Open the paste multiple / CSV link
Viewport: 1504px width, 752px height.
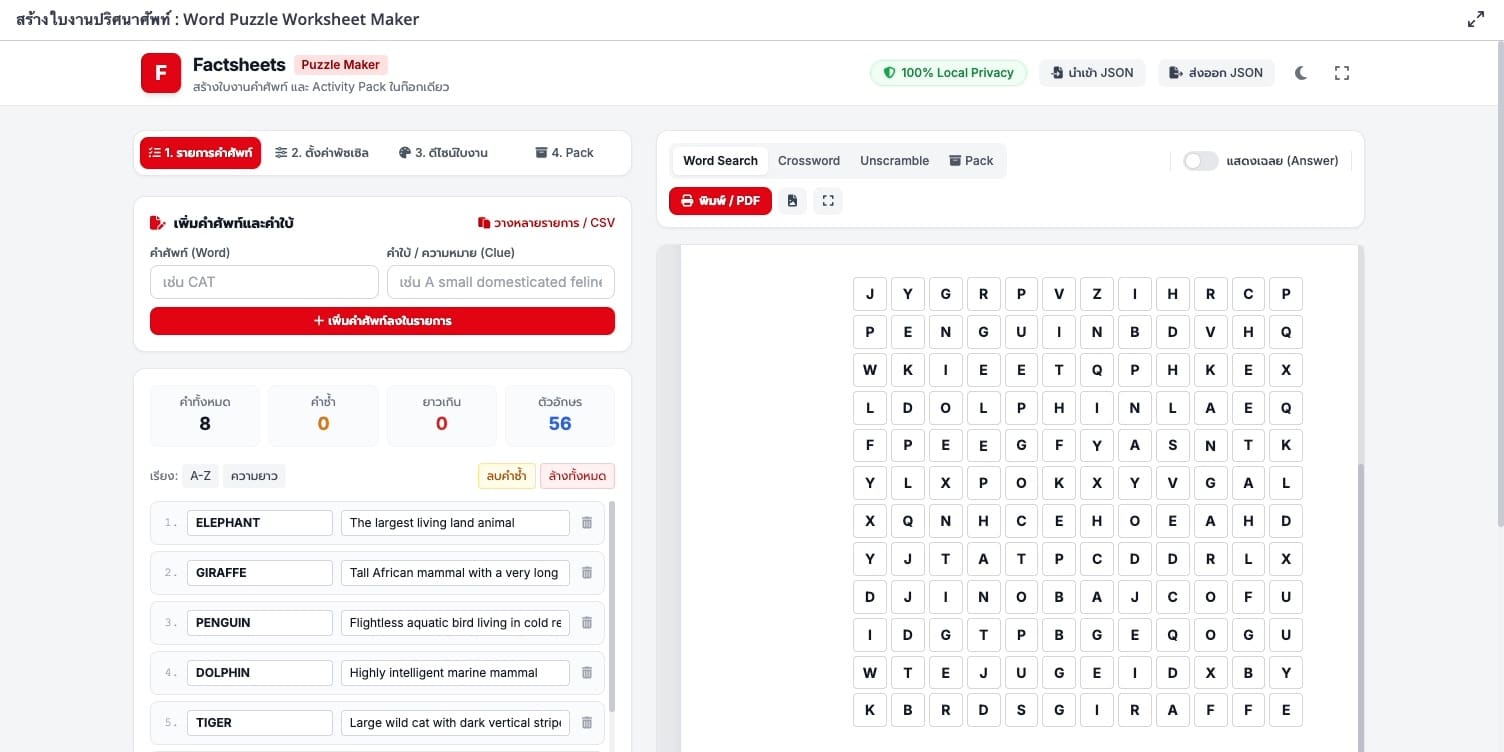546,223
